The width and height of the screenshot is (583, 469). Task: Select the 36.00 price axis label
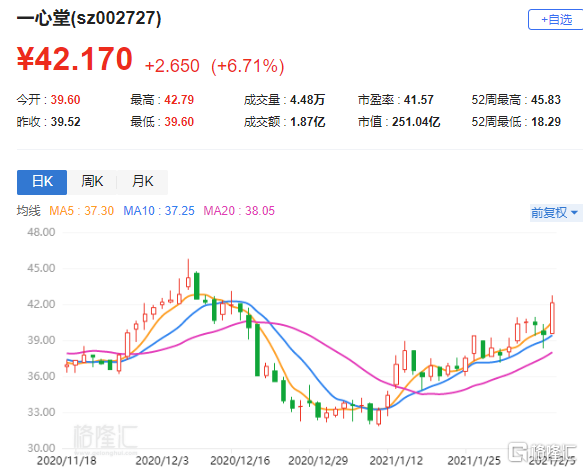pyautogui.click(x=41, y=376)
